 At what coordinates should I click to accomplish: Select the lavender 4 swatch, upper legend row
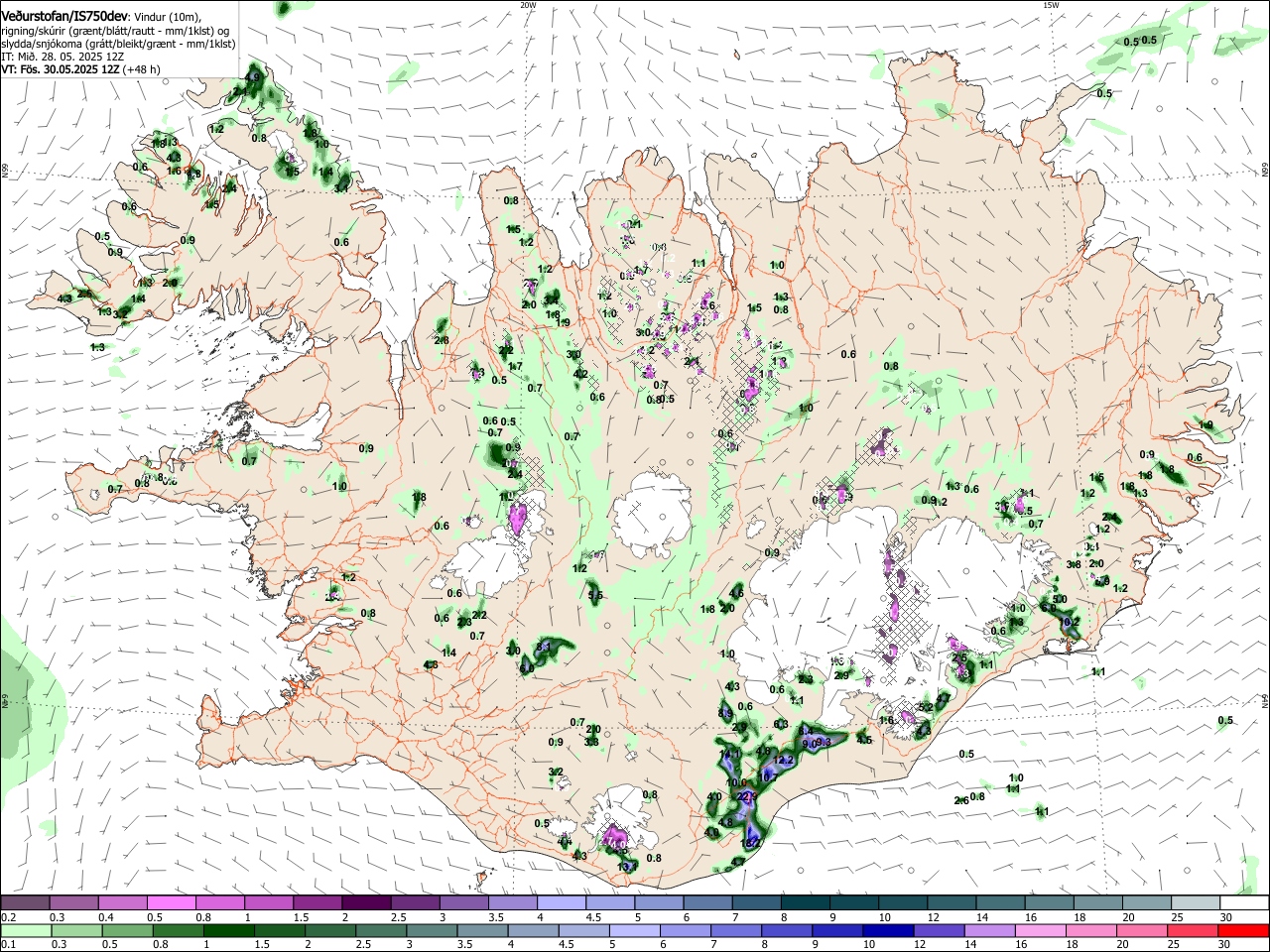click(x=561, y=903)
